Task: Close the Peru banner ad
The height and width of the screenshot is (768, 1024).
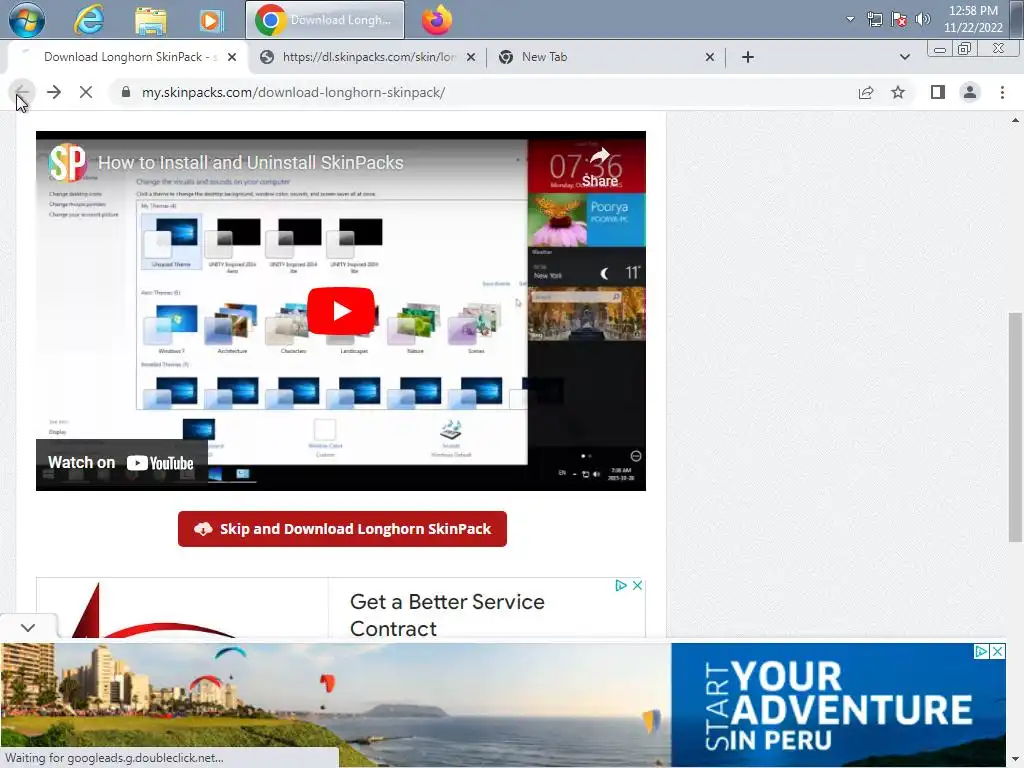Action: click(997, 651)
